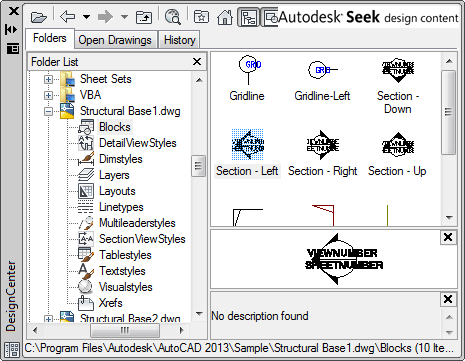Click the vertical scrollbar thumb of the folder tree
The height and width of the screenshot is (361, 465).
(199, 166)
